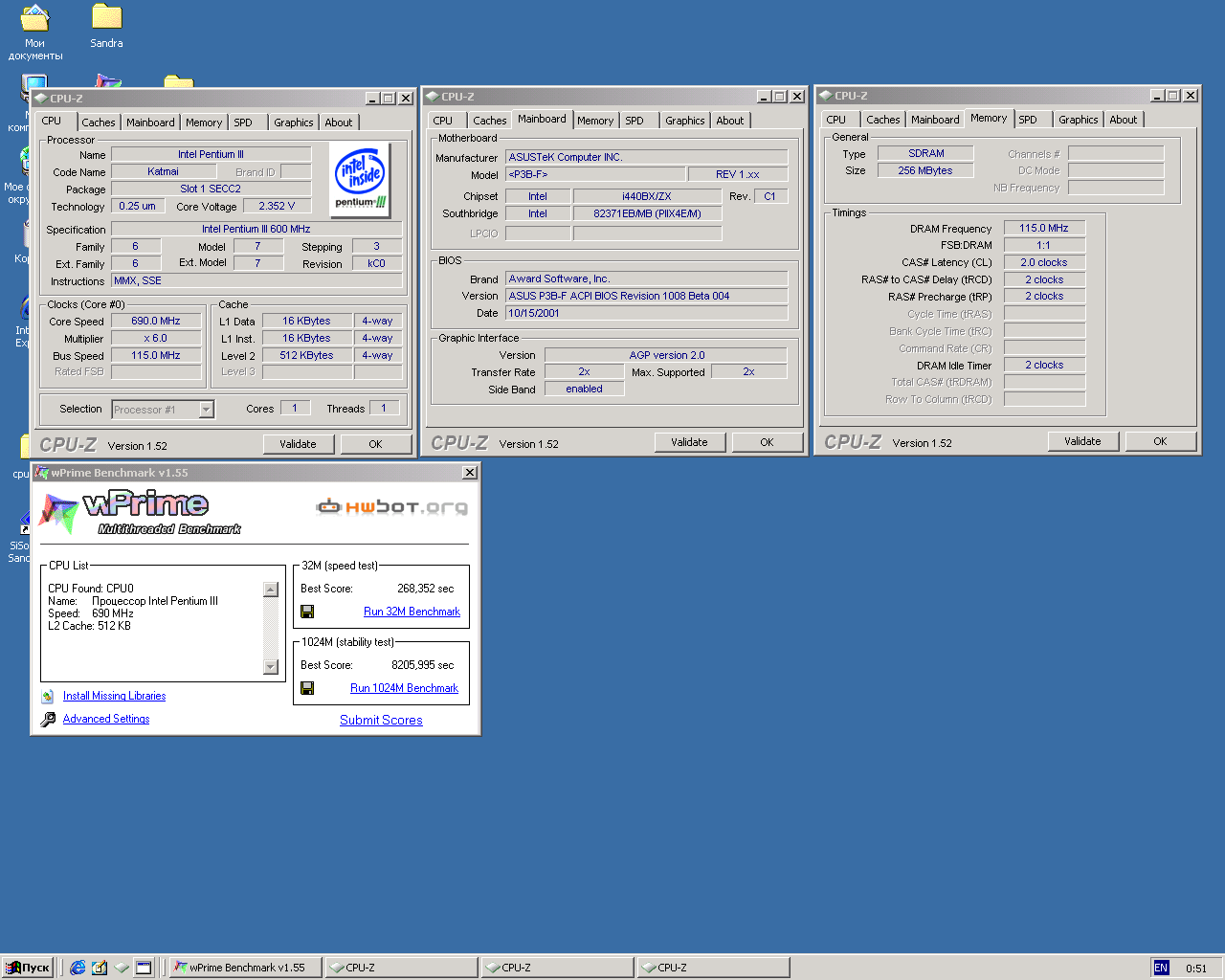Click the middle CPU-Z window title icon

[432, 97]
